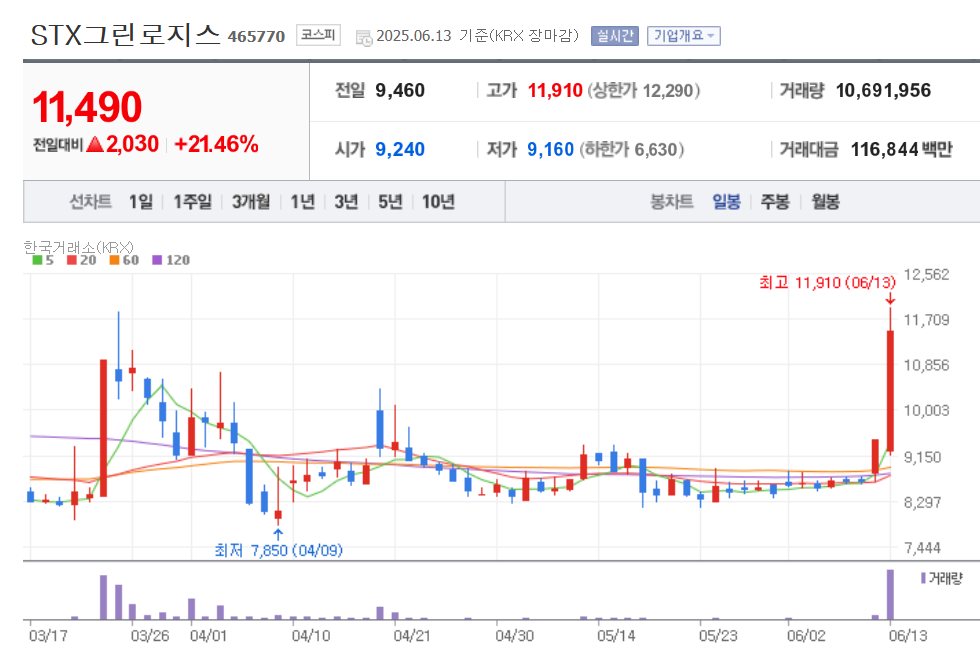Click the 최고 11,910 (06/13) high marker

point(828,282)
